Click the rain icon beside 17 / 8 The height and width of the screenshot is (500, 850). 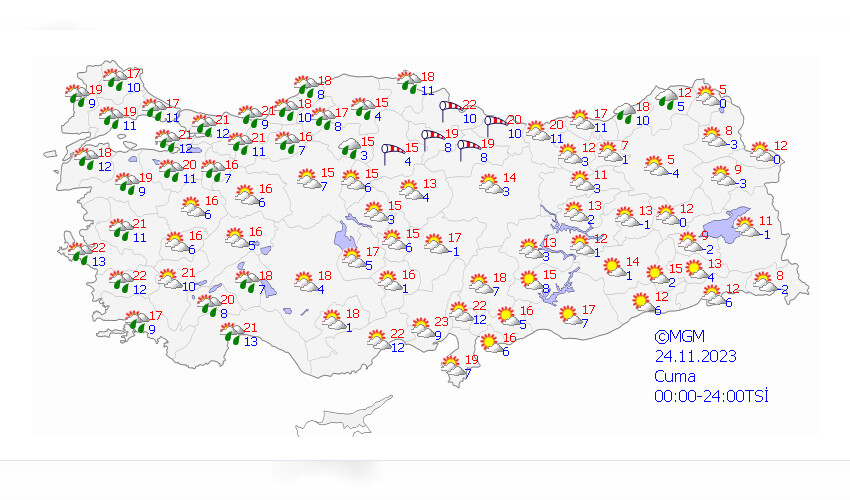click(324, 119)
